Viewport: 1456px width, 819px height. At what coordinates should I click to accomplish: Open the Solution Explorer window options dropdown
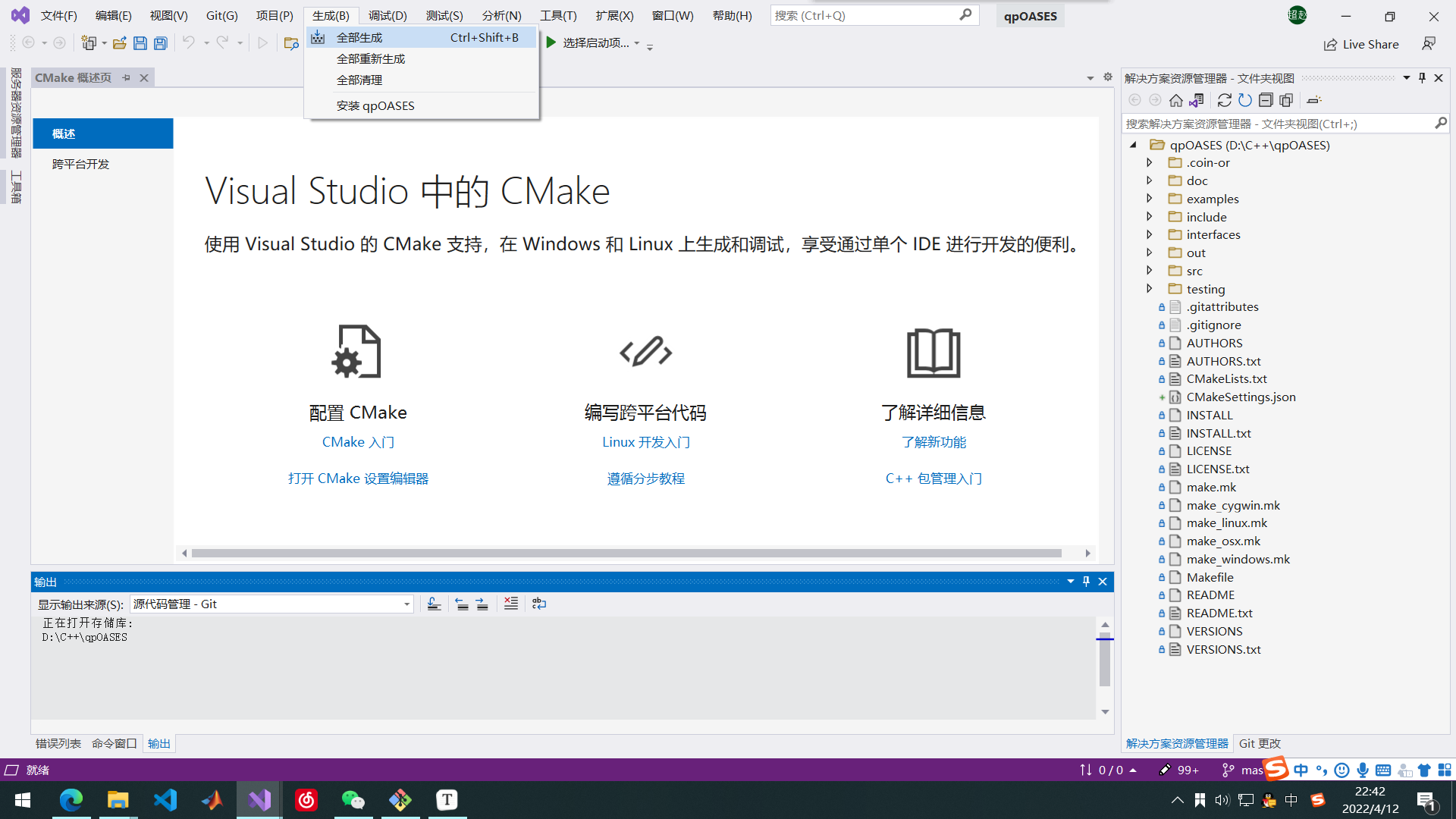coord(1407,78)
